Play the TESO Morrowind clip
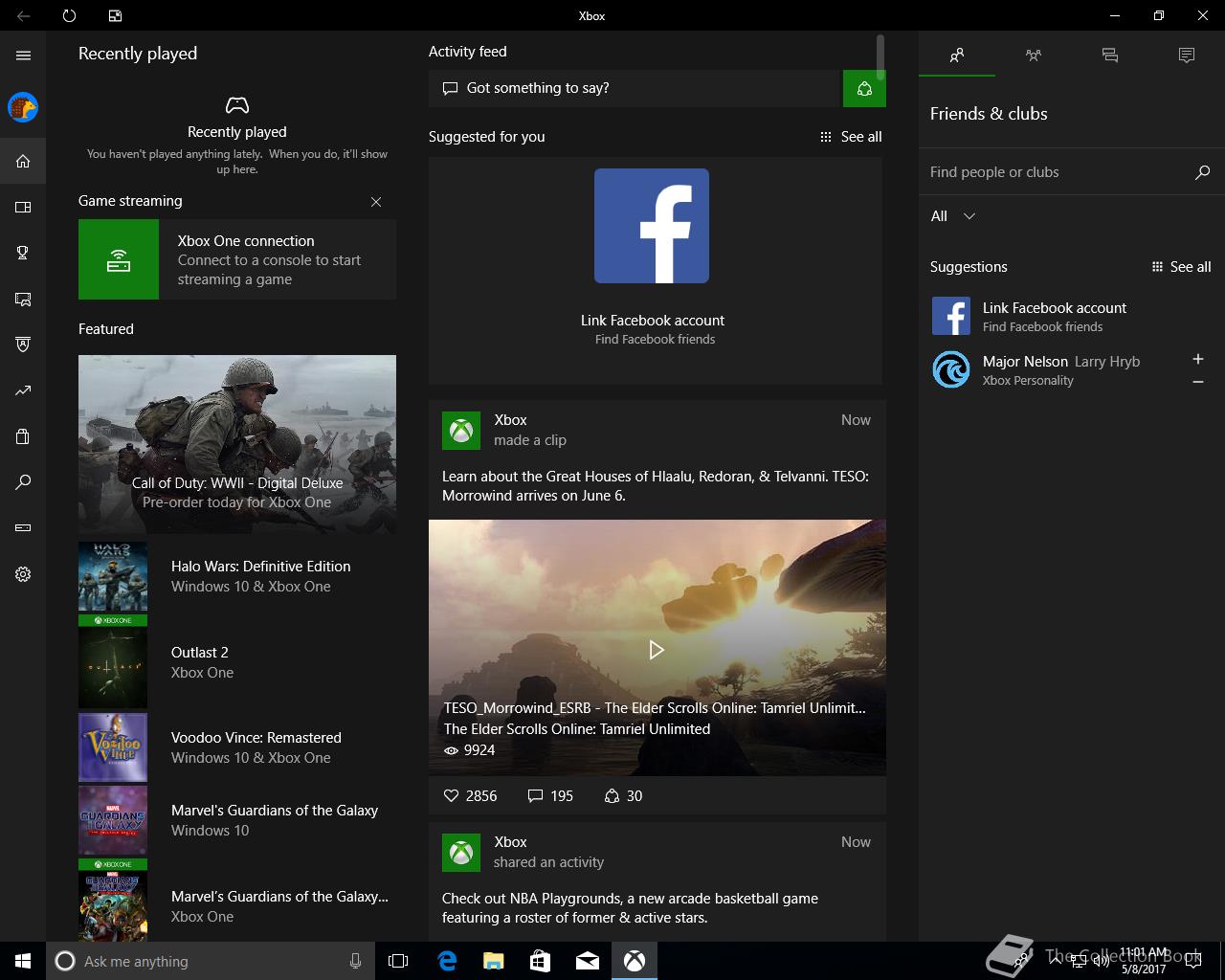Screen dimensions: 1225x980 tap(657, 650)
